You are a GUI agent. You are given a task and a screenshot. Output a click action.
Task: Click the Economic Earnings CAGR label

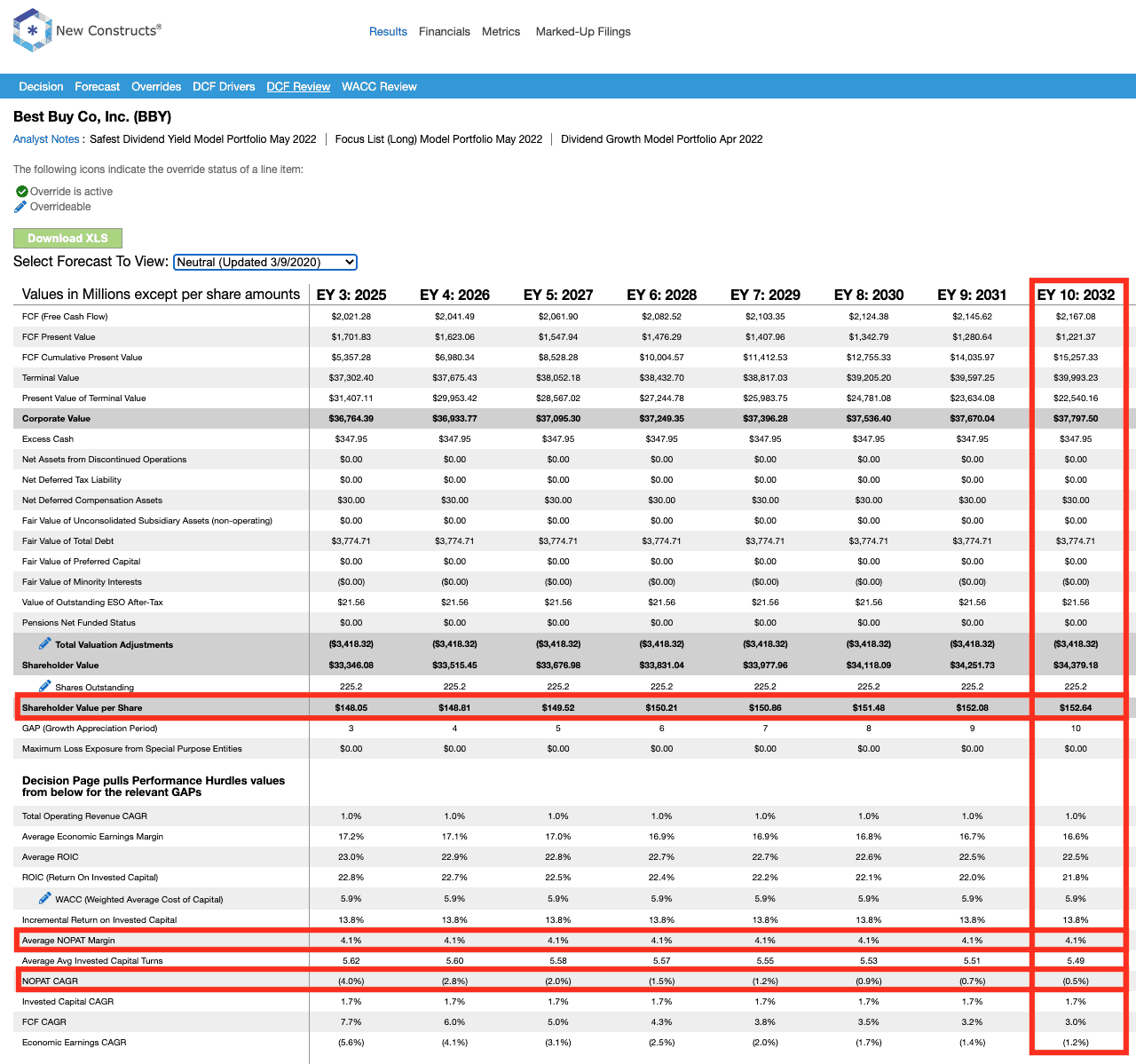[x=75, y=1043]
